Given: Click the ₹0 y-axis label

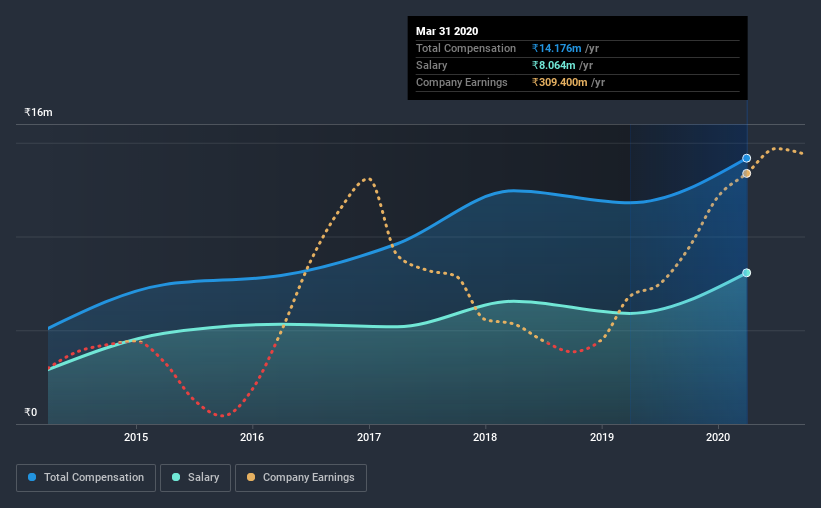Looking at the screenshot, I should [x=31, y=412].
